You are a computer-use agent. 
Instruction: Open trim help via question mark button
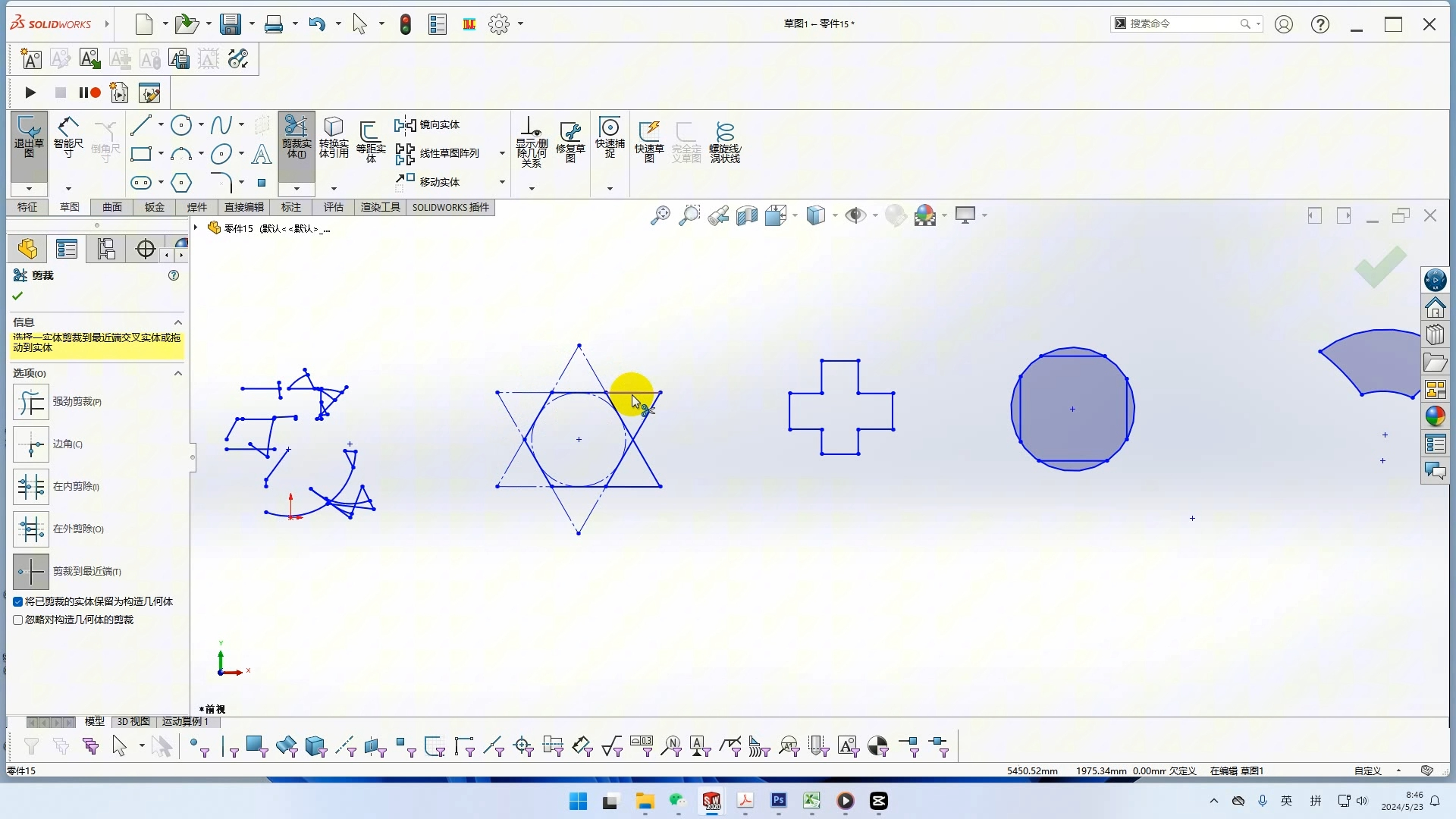(173, 275)
